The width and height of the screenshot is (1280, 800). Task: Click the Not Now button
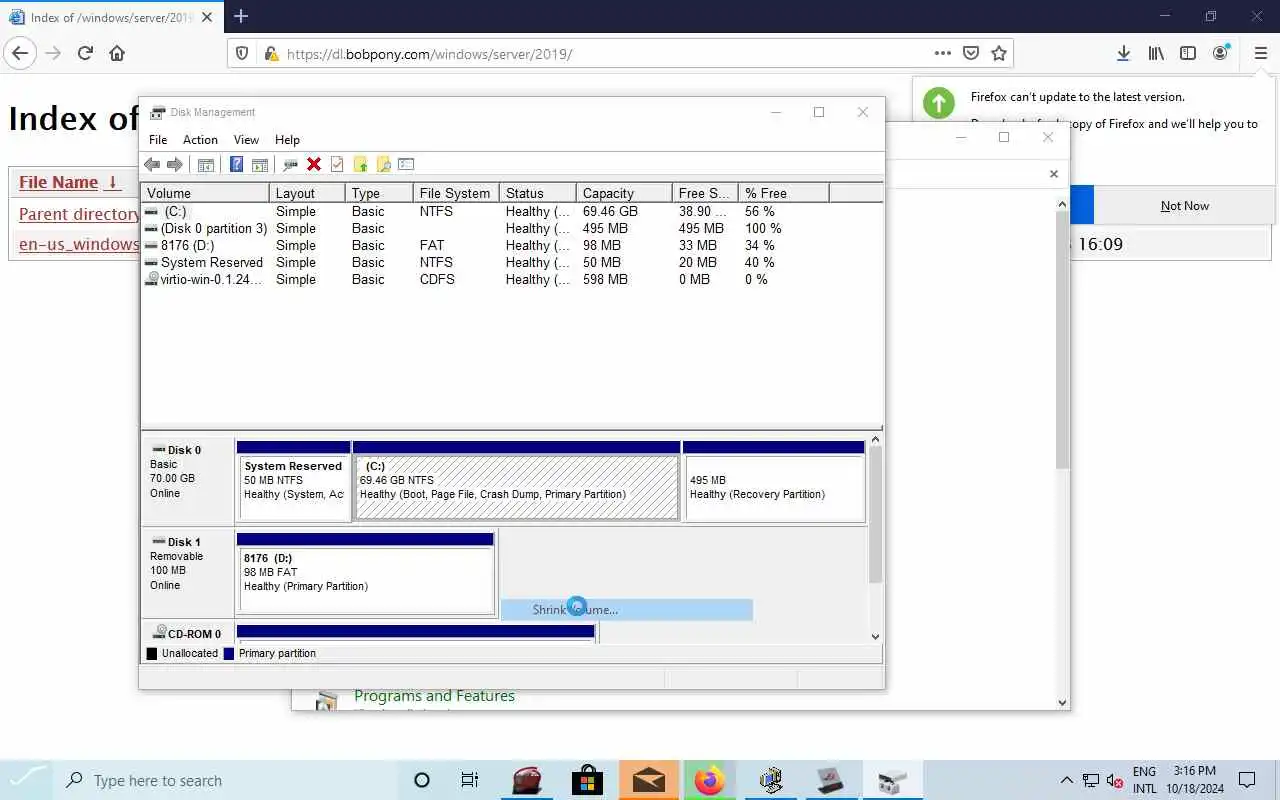1184,206
